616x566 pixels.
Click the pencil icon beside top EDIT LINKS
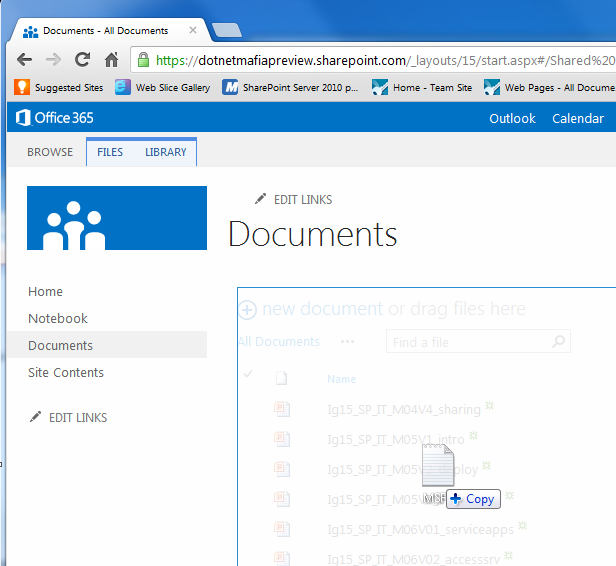pyautogui.click(x=260, y=199)
